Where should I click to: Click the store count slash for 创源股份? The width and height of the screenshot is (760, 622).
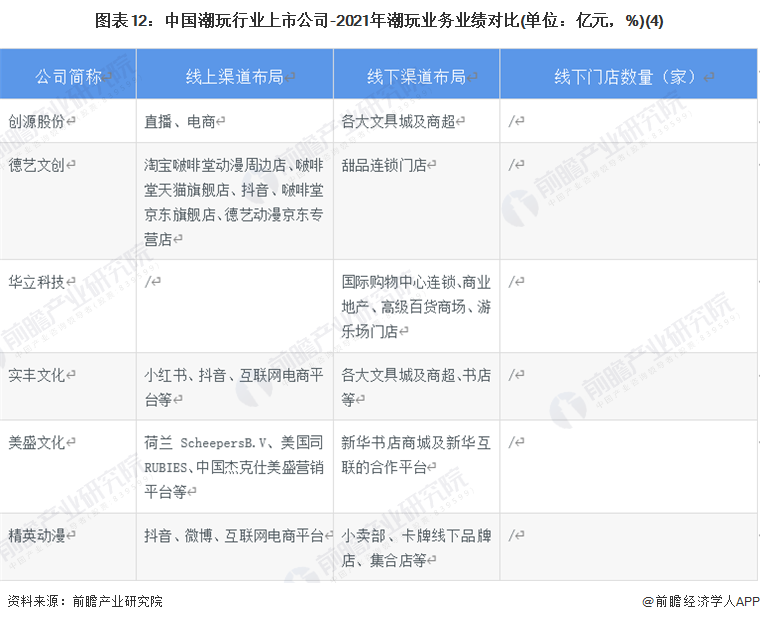click(x=511, y=121)
